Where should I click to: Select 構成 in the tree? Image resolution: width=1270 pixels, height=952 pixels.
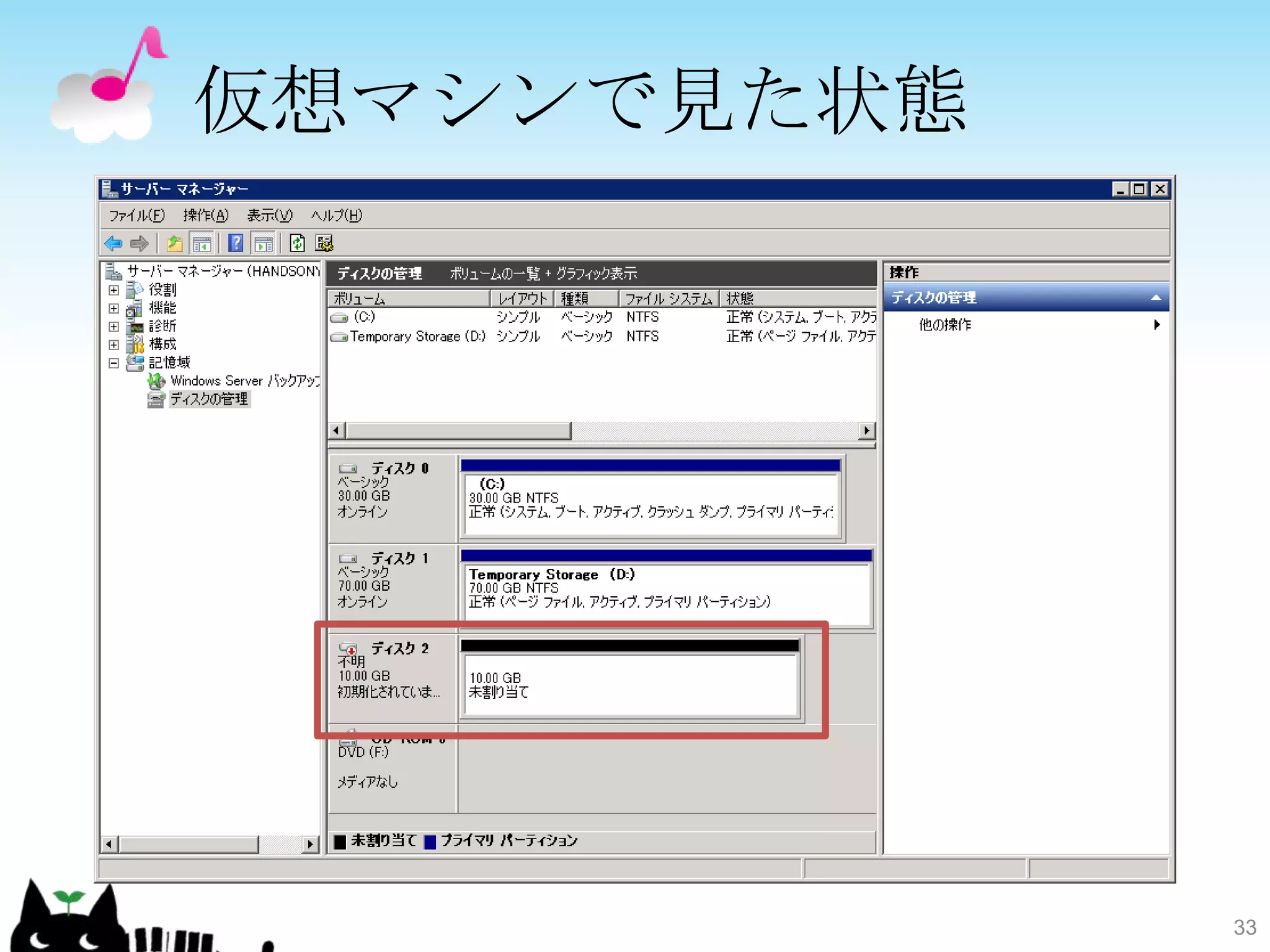(x=162, y=345)
